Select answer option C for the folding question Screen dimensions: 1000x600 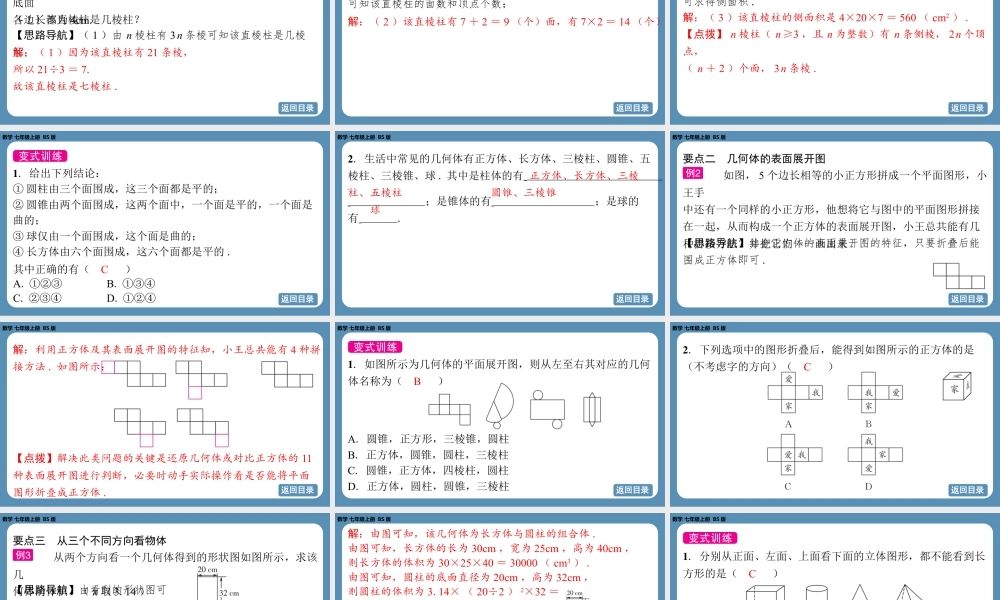(x=807, y=368)
